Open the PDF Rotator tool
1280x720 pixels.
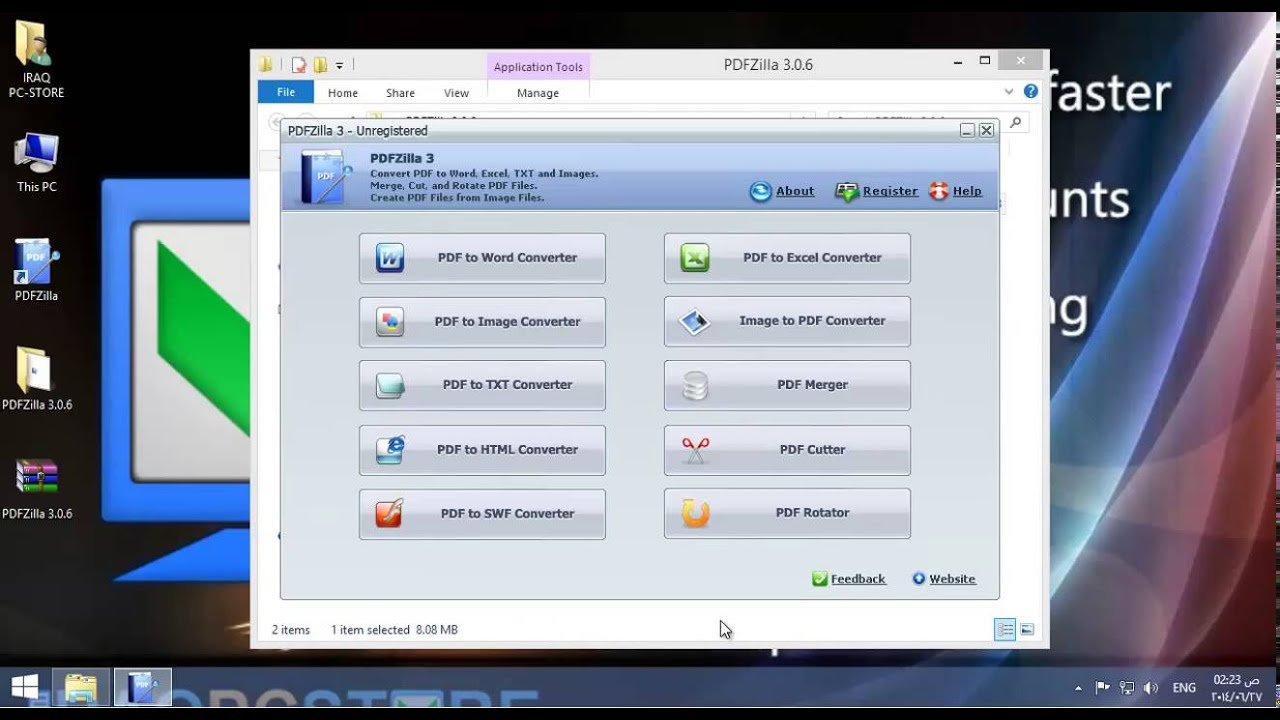coord(787,513)
